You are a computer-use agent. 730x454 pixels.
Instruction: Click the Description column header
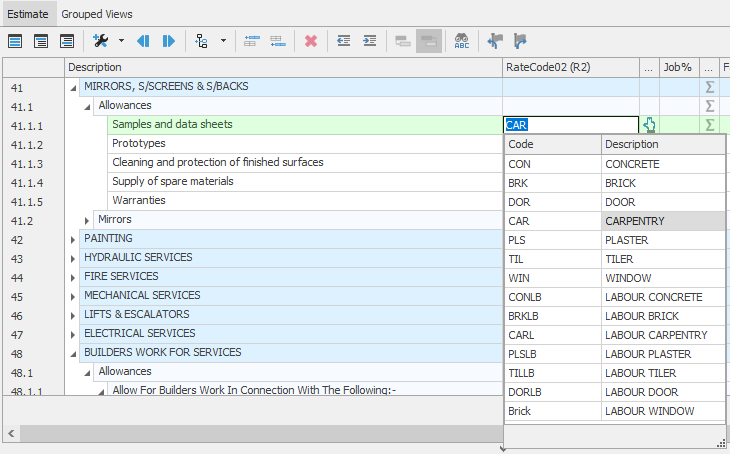(283, 68)
